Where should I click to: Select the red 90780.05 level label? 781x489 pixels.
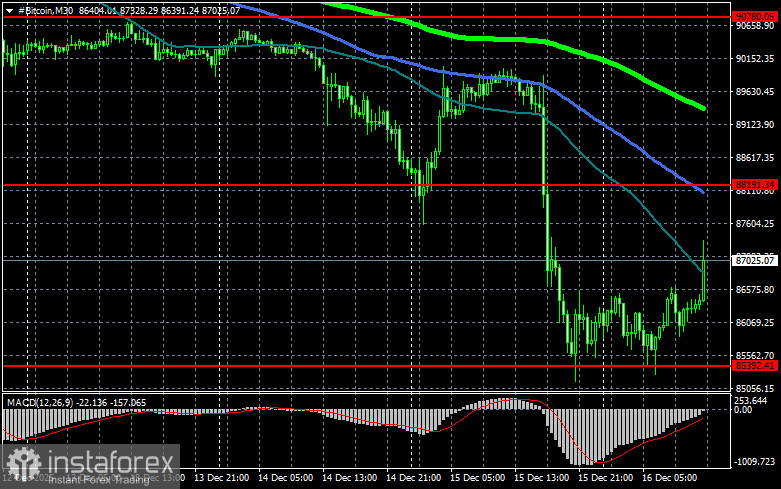click(755, 16)
